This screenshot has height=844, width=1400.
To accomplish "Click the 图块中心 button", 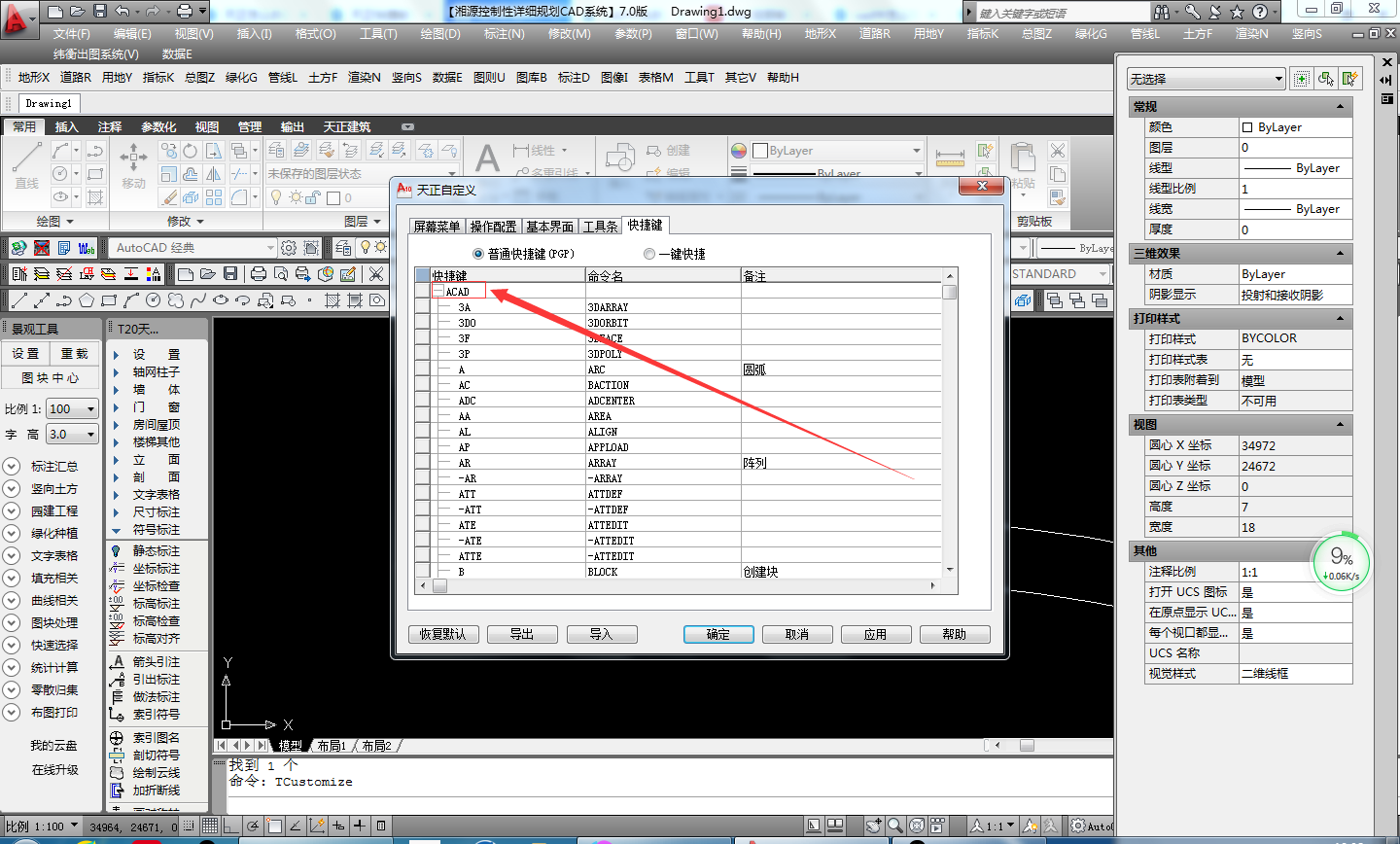I will [x=52, y=378].
